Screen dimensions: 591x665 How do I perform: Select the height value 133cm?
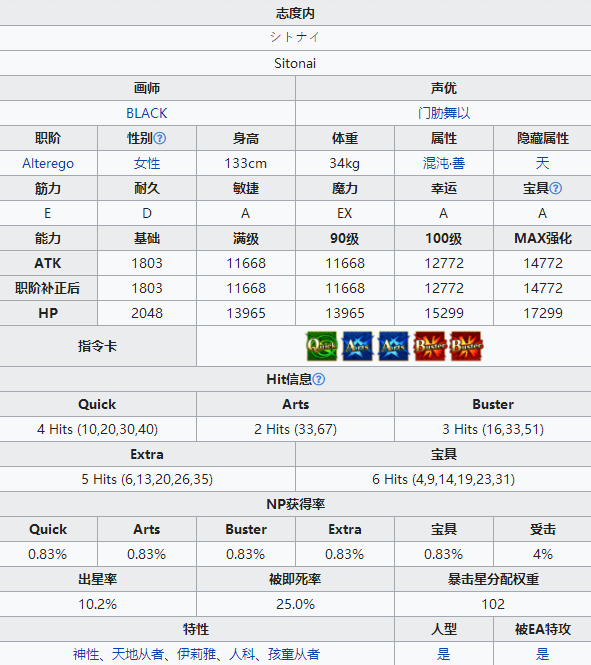click(x=245, y=163)
